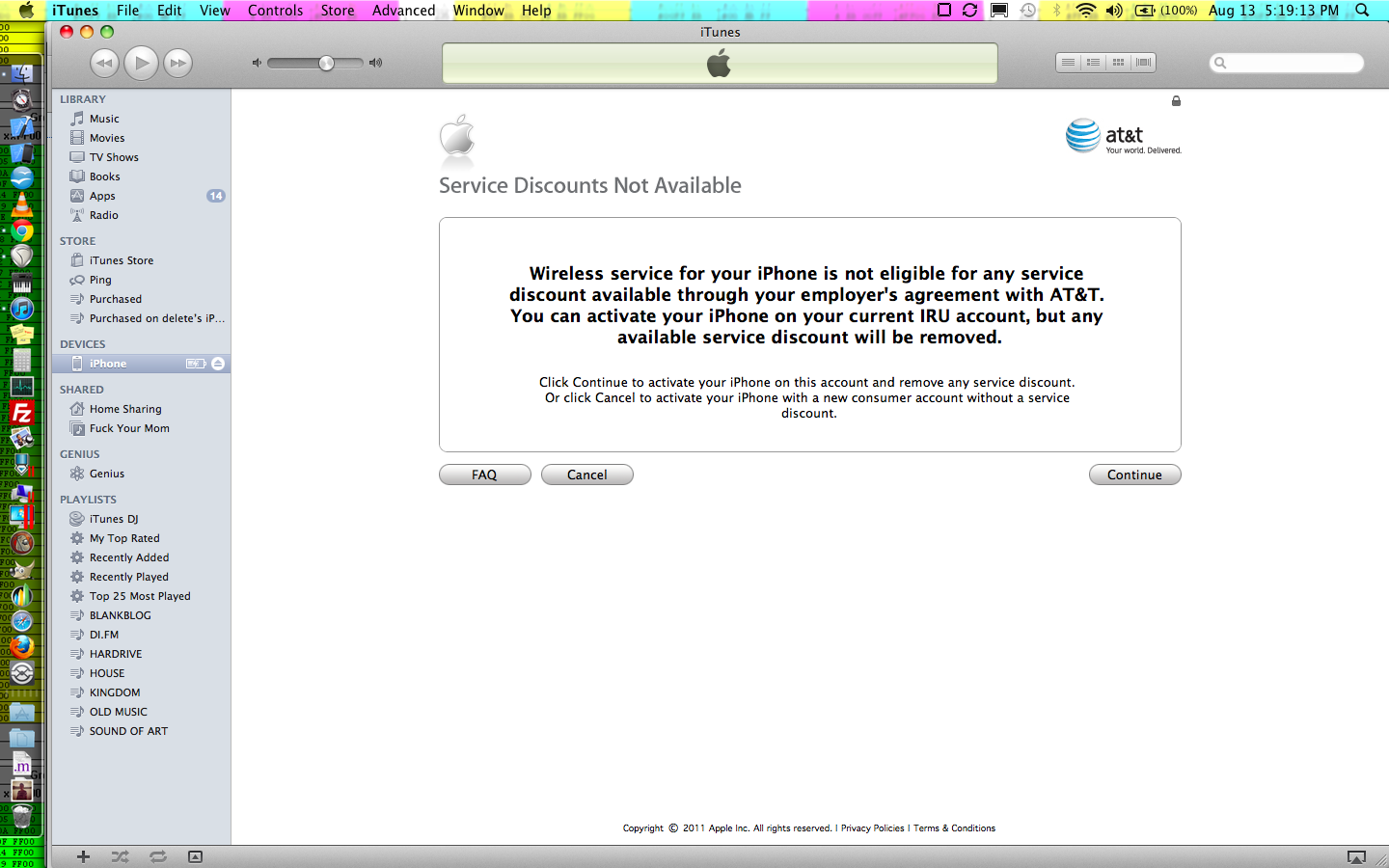Click the Cancel button

[586, 475]
